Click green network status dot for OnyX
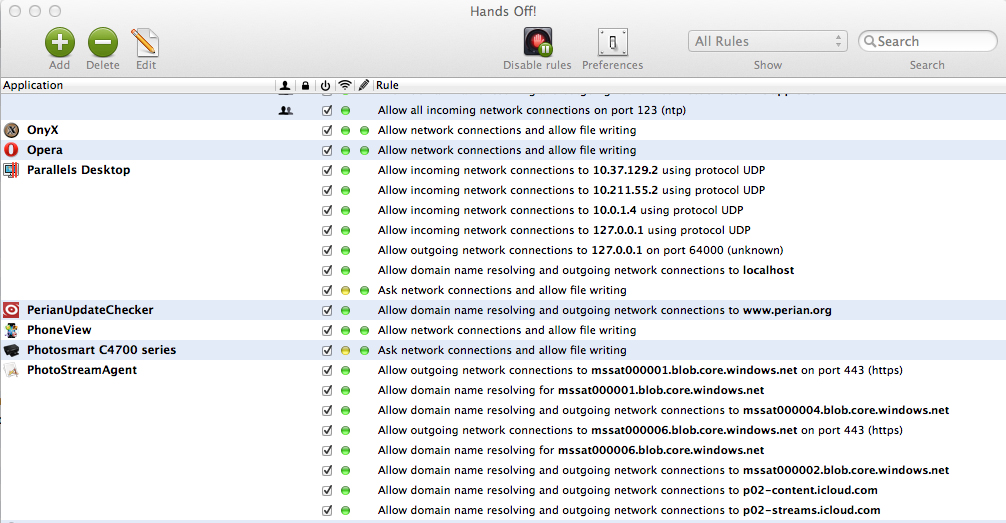The height and width of the screenshot is (523, 1006). (345, 130)
